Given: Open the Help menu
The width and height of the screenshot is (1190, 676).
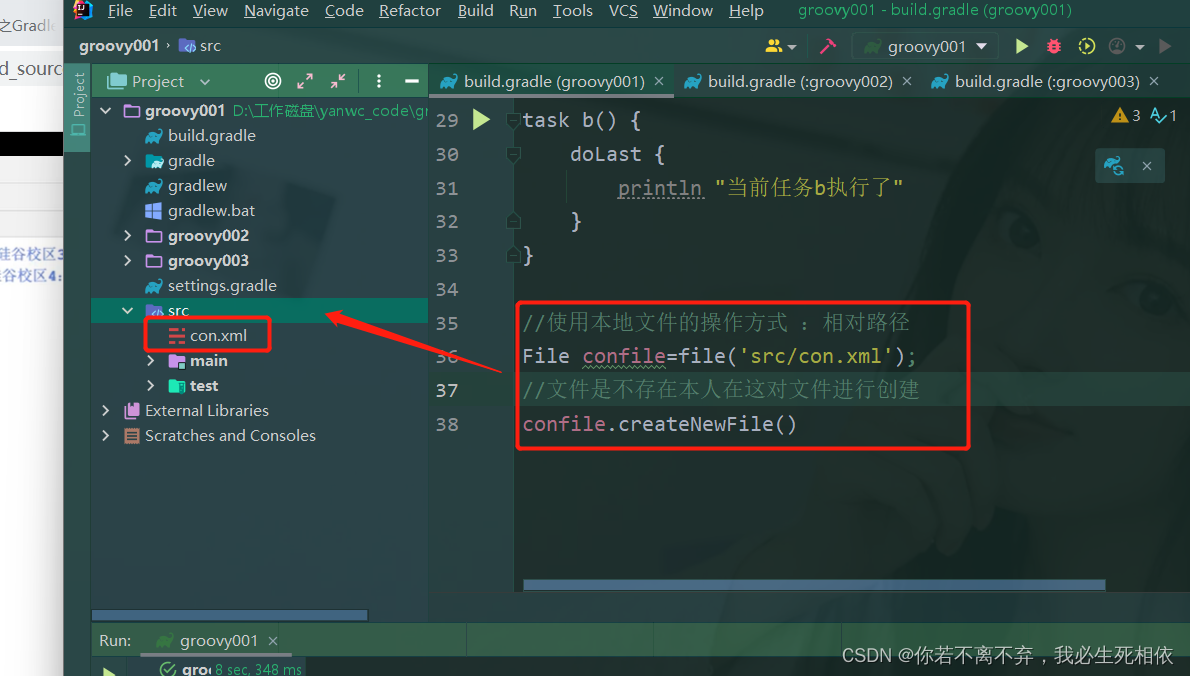Looking at the screenshot, I should coord(746,11).
